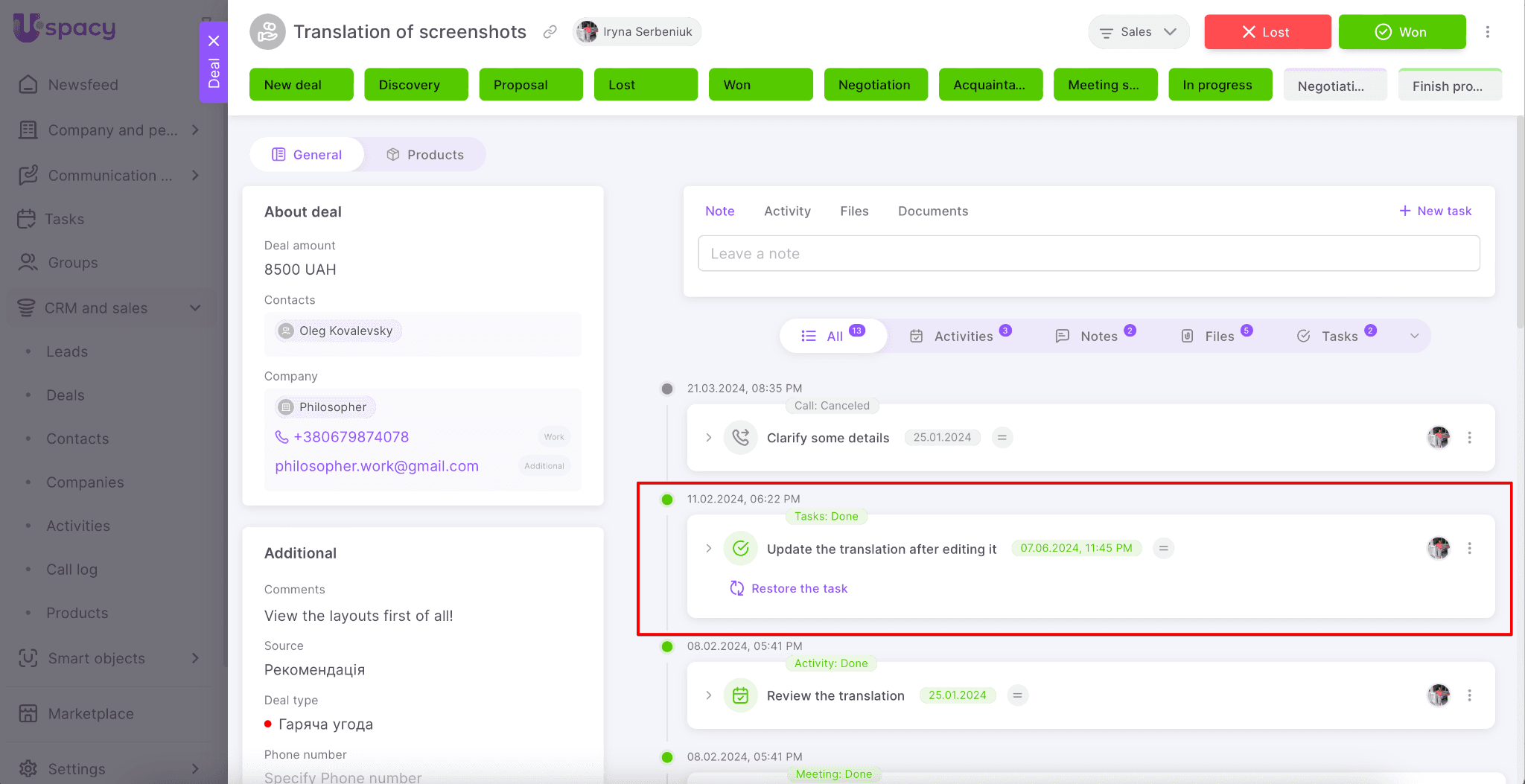The image size is (1525, 784).
Task: Click Restore the task link
Action: click(799, 589)
